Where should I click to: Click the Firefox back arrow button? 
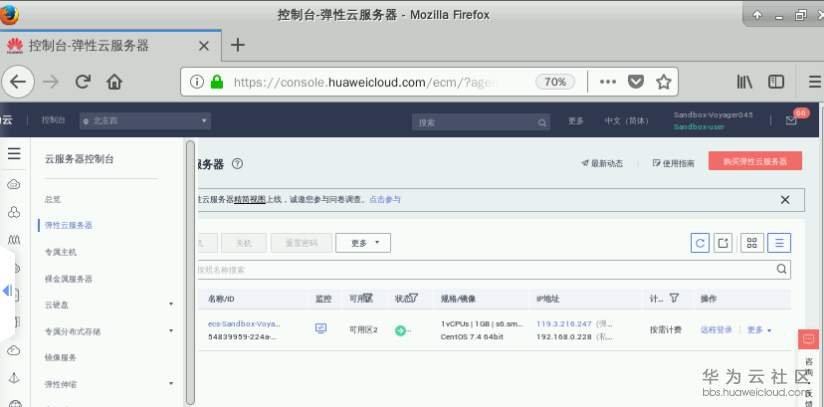[x=18, y=82]
